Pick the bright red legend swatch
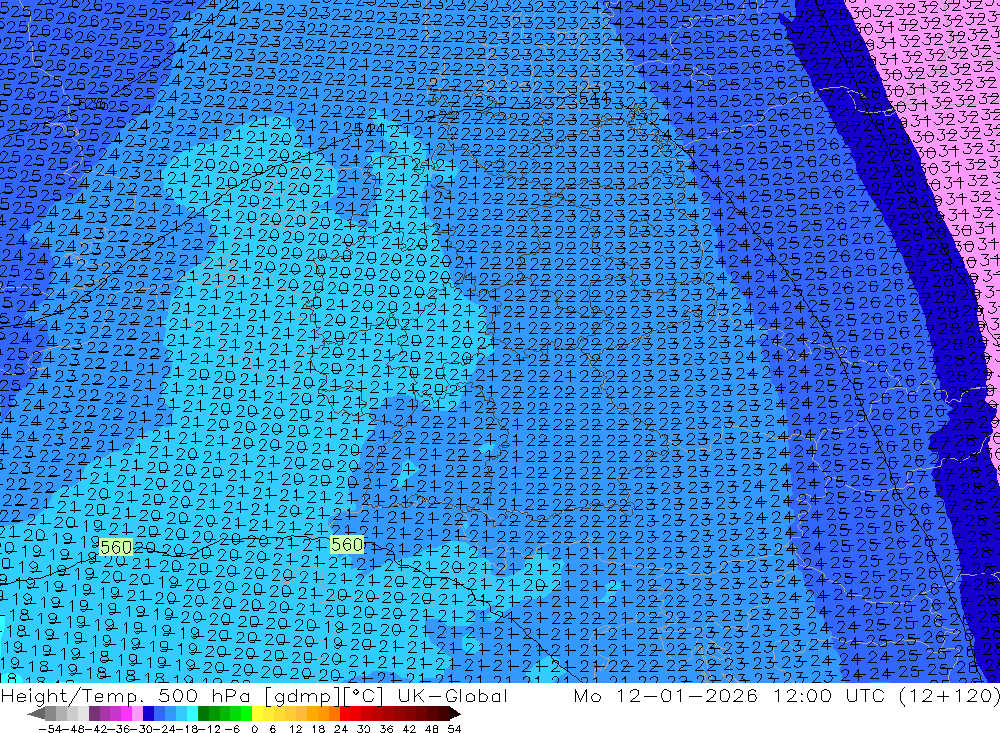 click(x=345, y=714)
